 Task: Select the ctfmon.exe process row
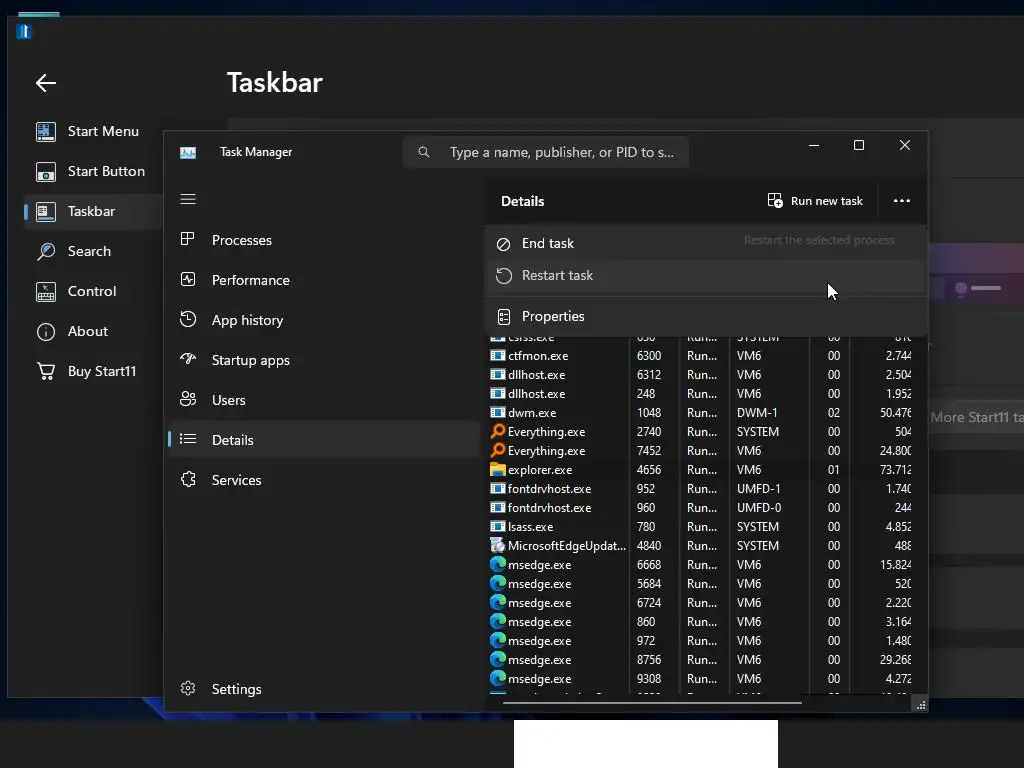pyautogui.click(x=700, y=356)
